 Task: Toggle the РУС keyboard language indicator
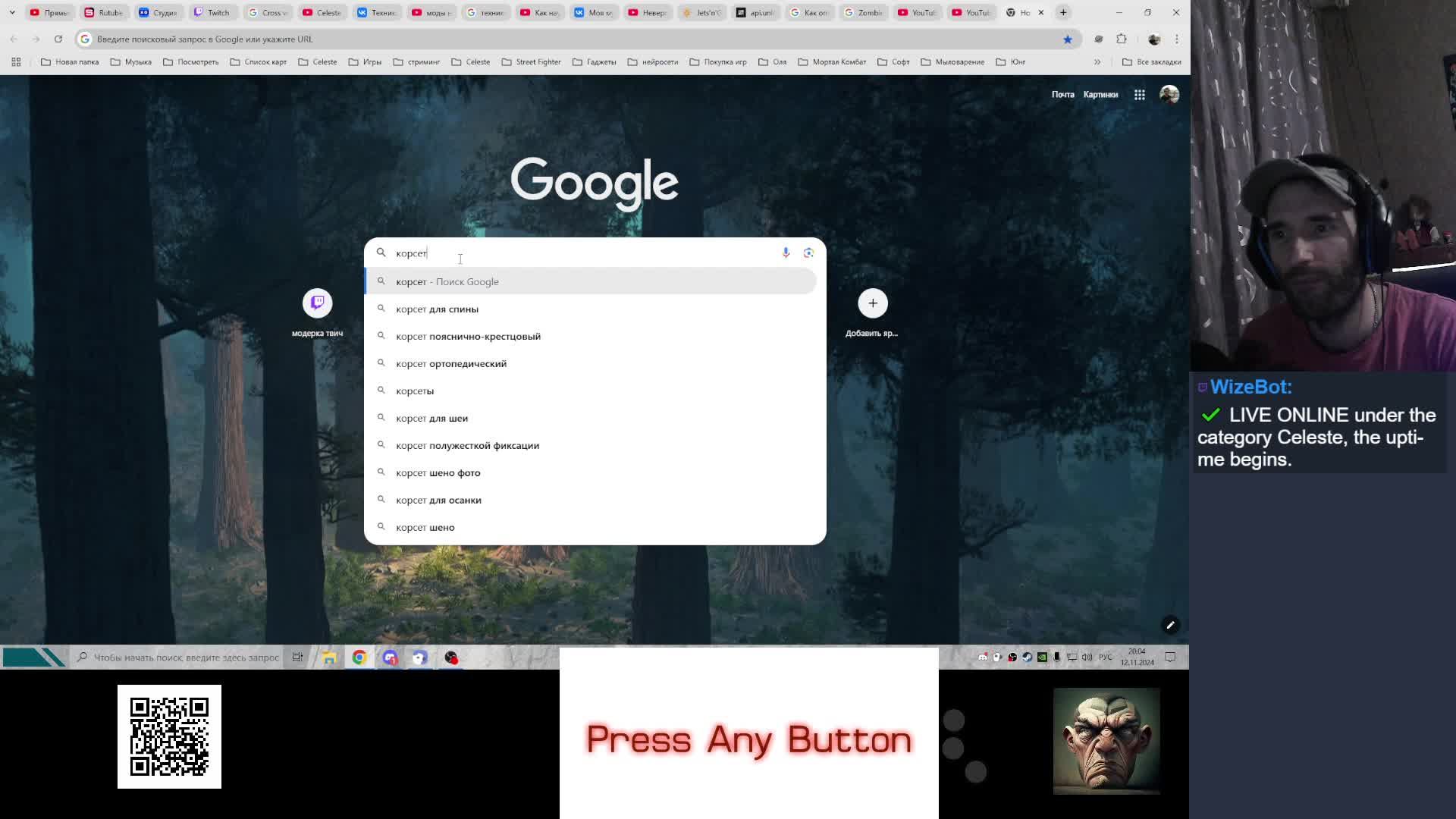[1106, 657]
